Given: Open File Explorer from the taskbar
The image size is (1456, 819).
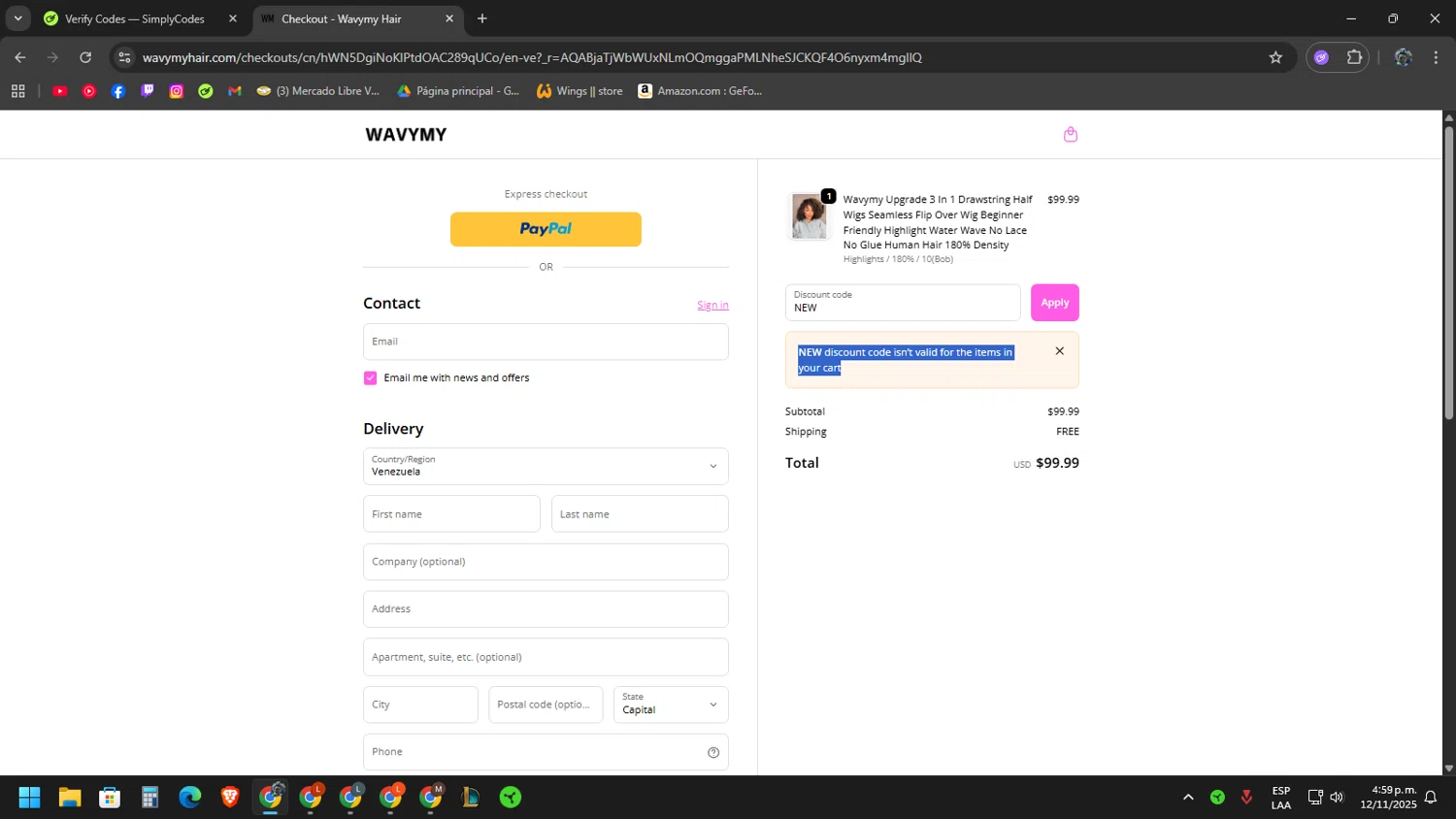Looking at the screenshot, I should pos(70,798).
